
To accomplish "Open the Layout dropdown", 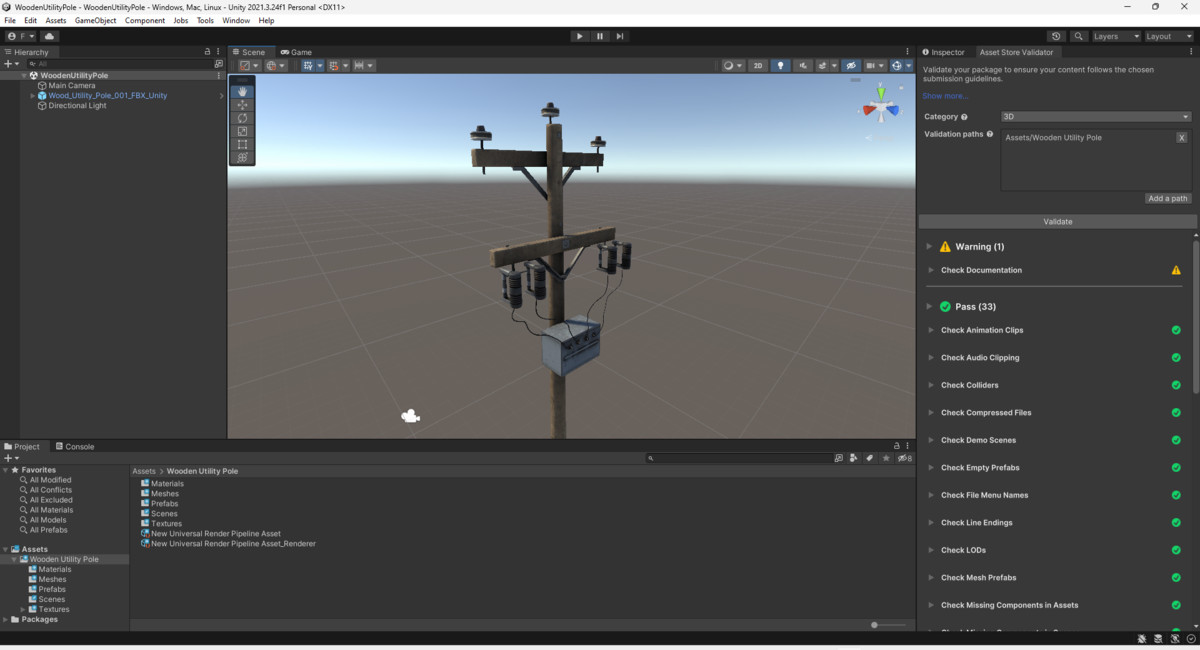I will click(x=1169, y=36).
